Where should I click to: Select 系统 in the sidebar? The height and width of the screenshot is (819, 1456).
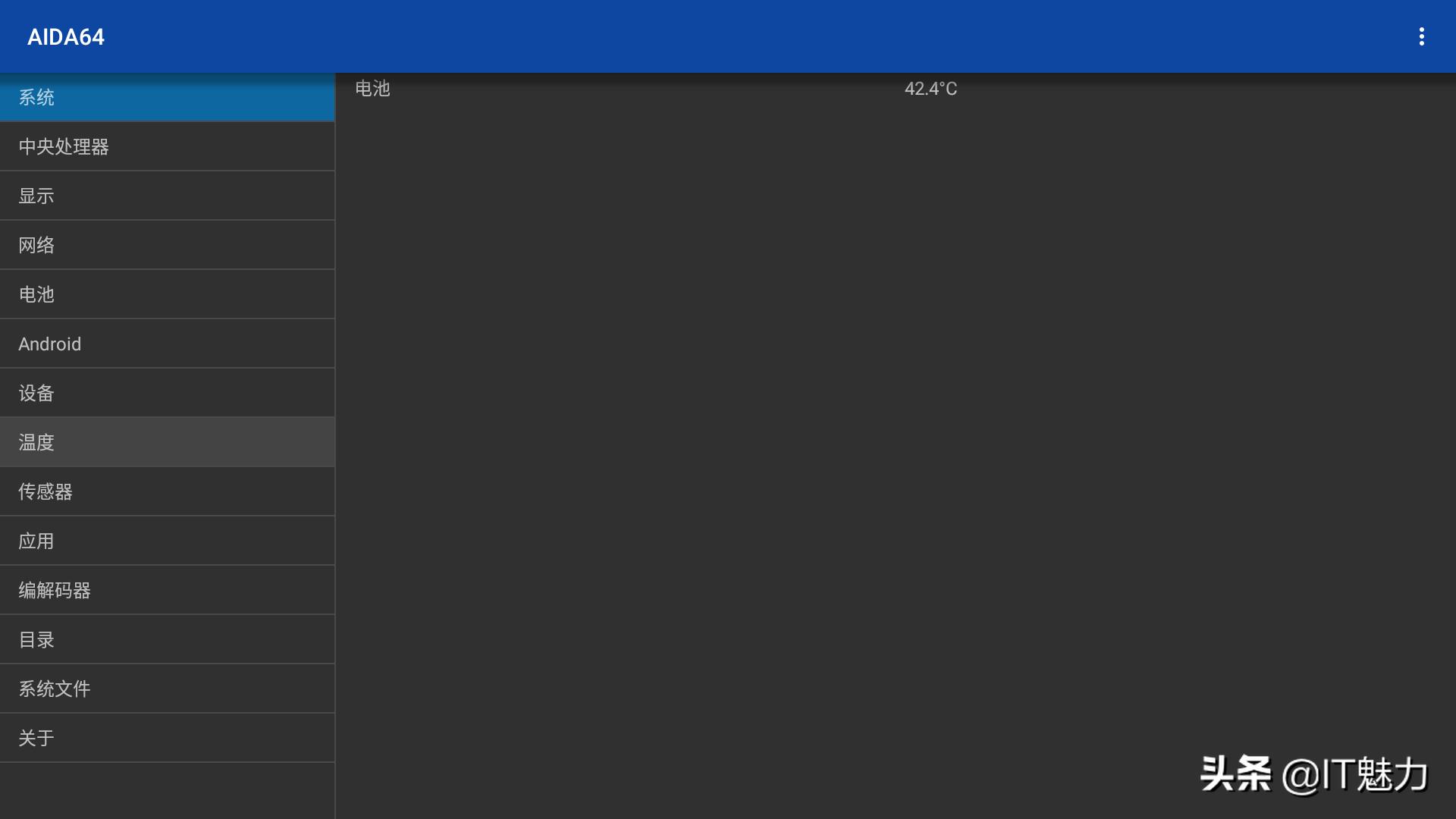(167, 97)
